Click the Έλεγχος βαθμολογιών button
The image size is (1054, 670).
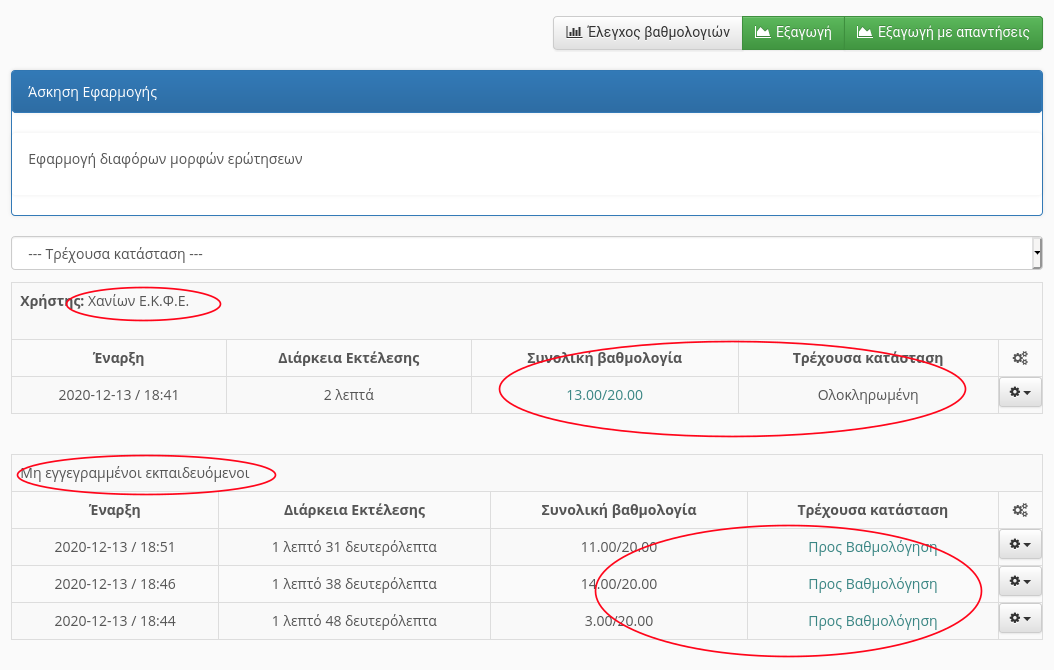pos(648,33)
